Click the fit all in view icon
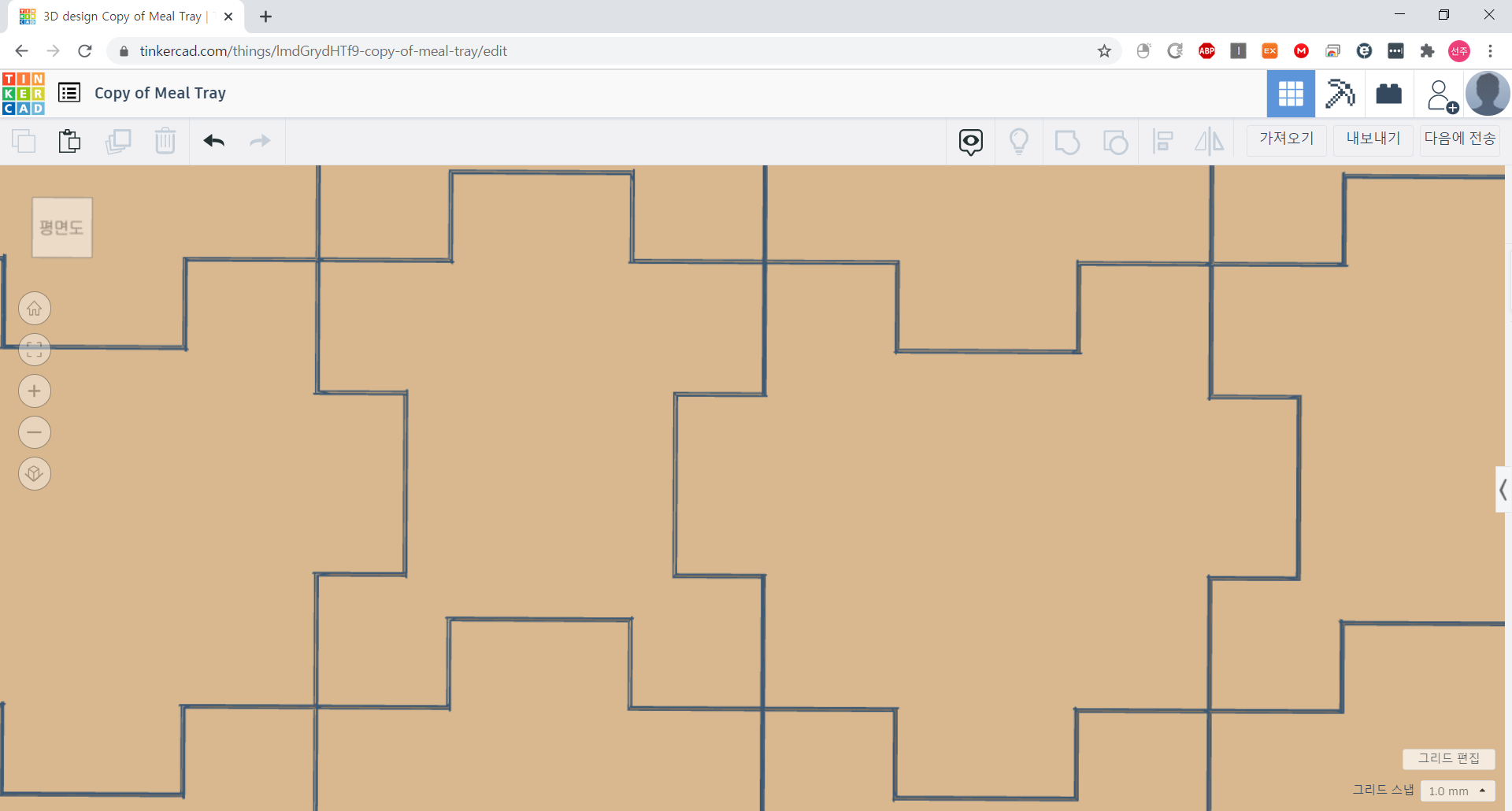Screen dimensions: 1512x811 [35, 350]
